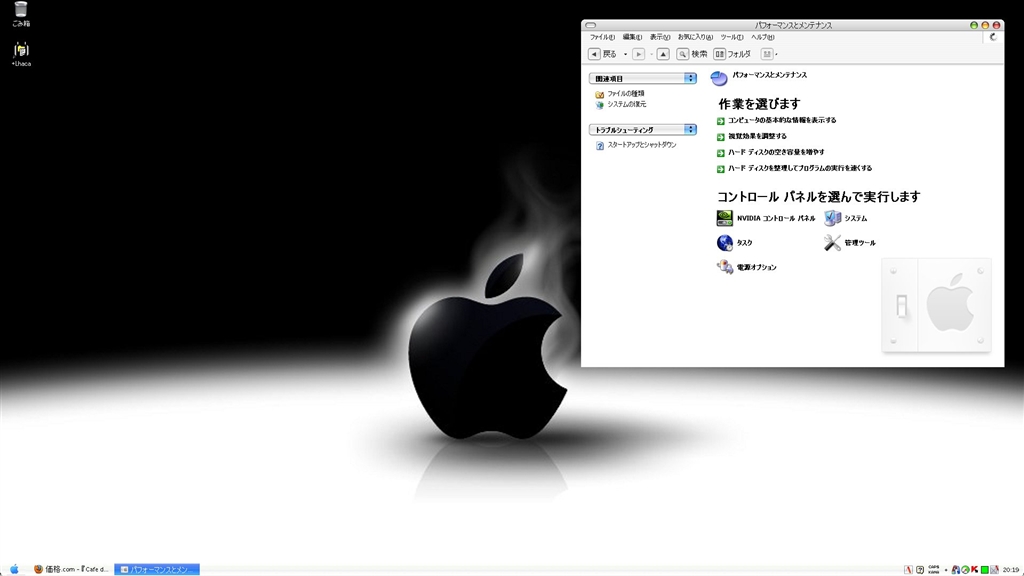
Task: Toggle the フォルダ folders pane
Action: point(732,54)
